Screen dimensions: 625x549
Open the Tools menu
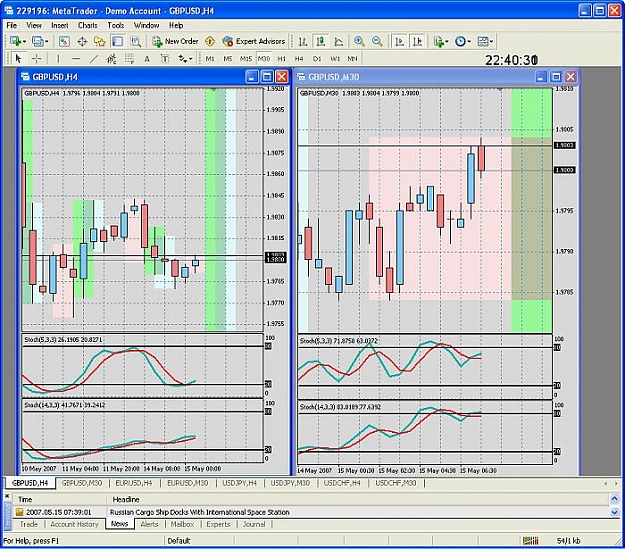[x=116, y=25]
